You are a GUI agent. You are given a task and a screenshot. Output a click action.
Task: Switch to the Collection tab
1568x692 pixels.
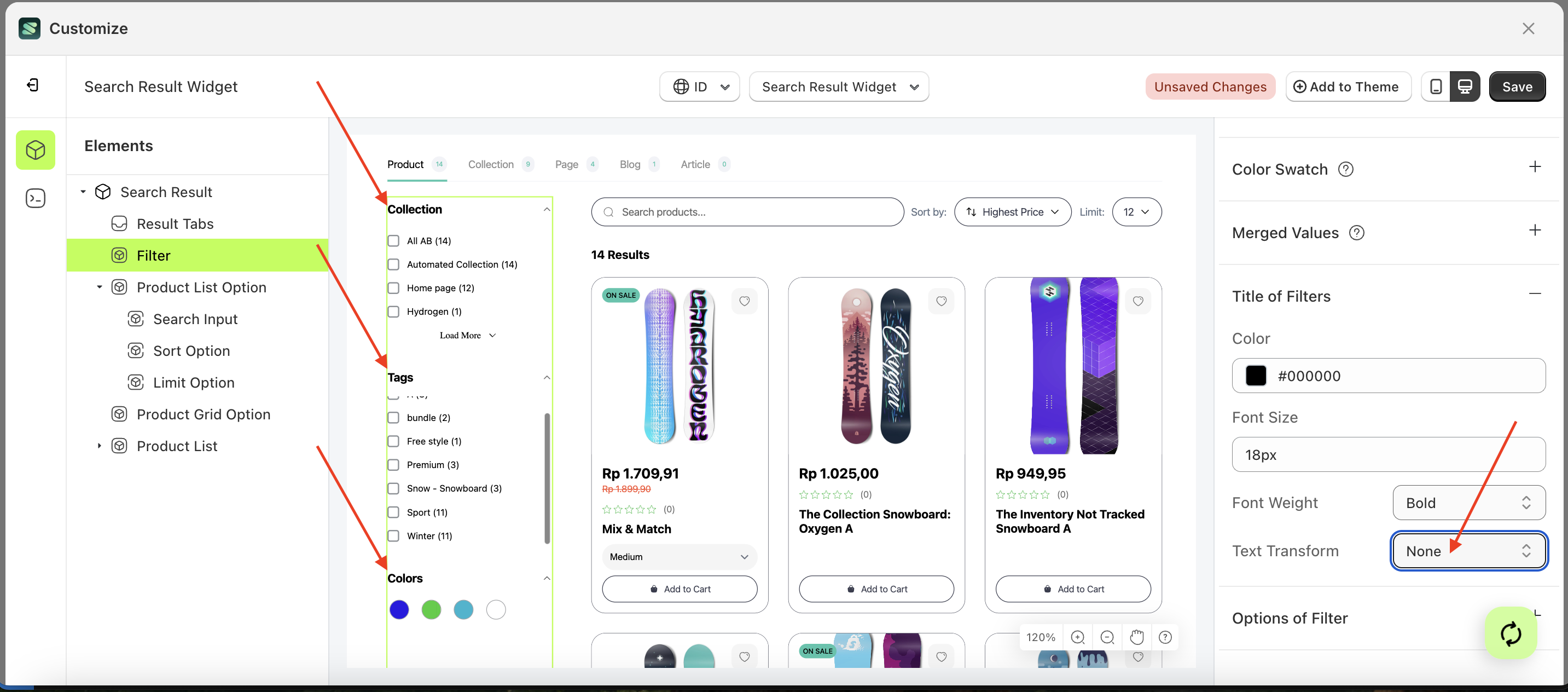click(x=491, y=164)
